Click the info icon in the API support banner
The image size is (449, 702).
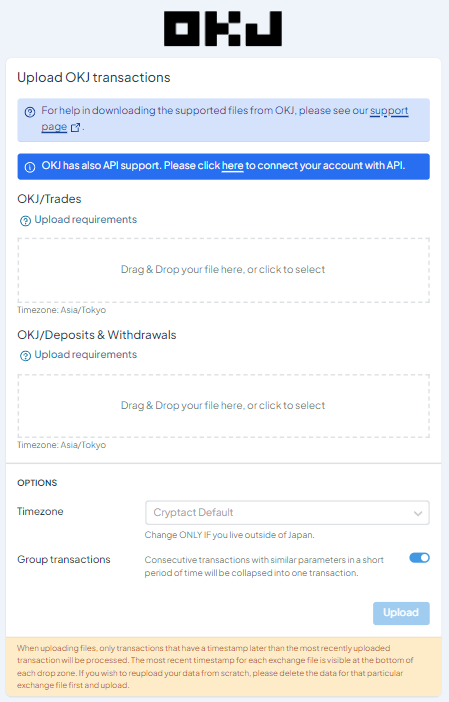tap(30, 167)
